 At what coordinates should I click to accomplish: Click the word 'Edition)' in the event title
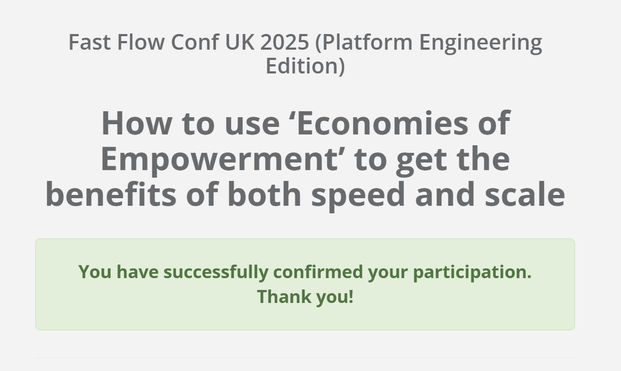point(305,66)
